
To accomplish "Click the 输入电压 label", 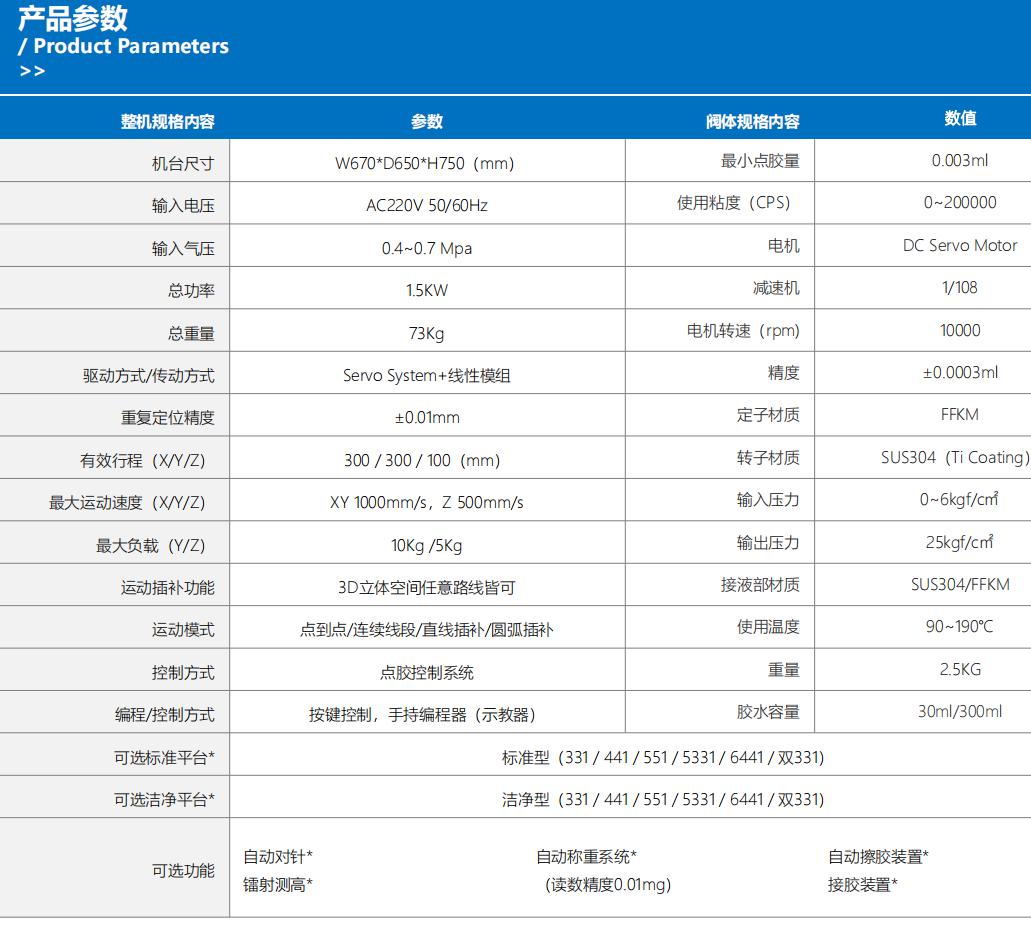I will click(183, 206).
